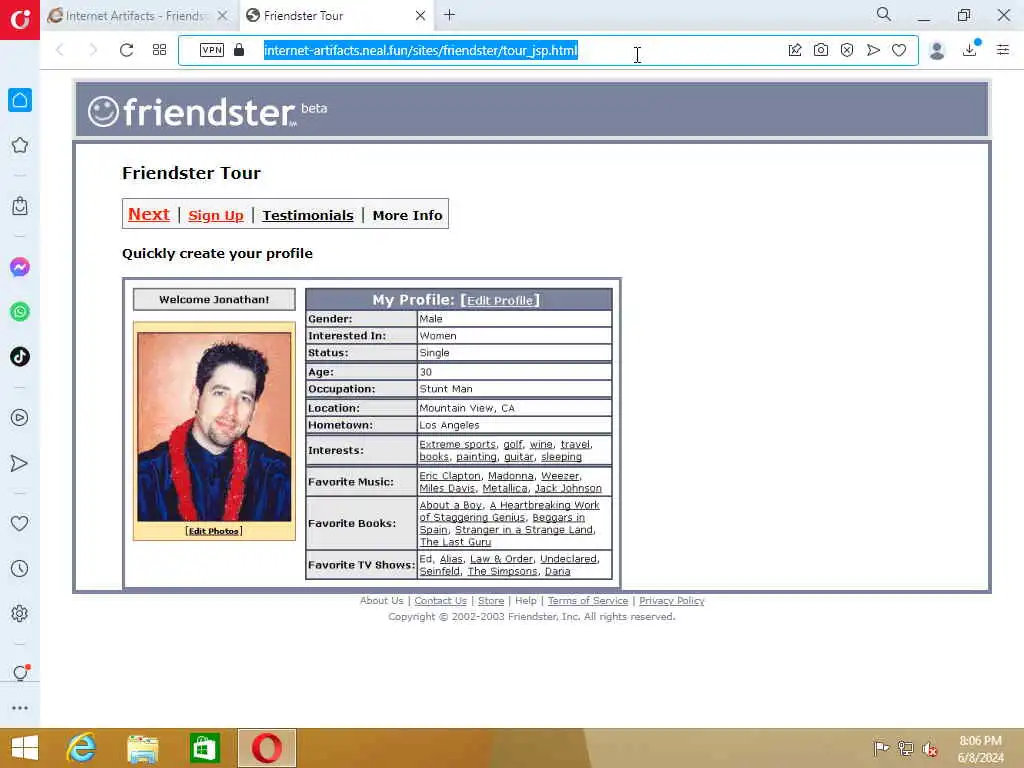Click the Metallica music link
This screenshot has width=1024, height=768.
click(504, 488)
